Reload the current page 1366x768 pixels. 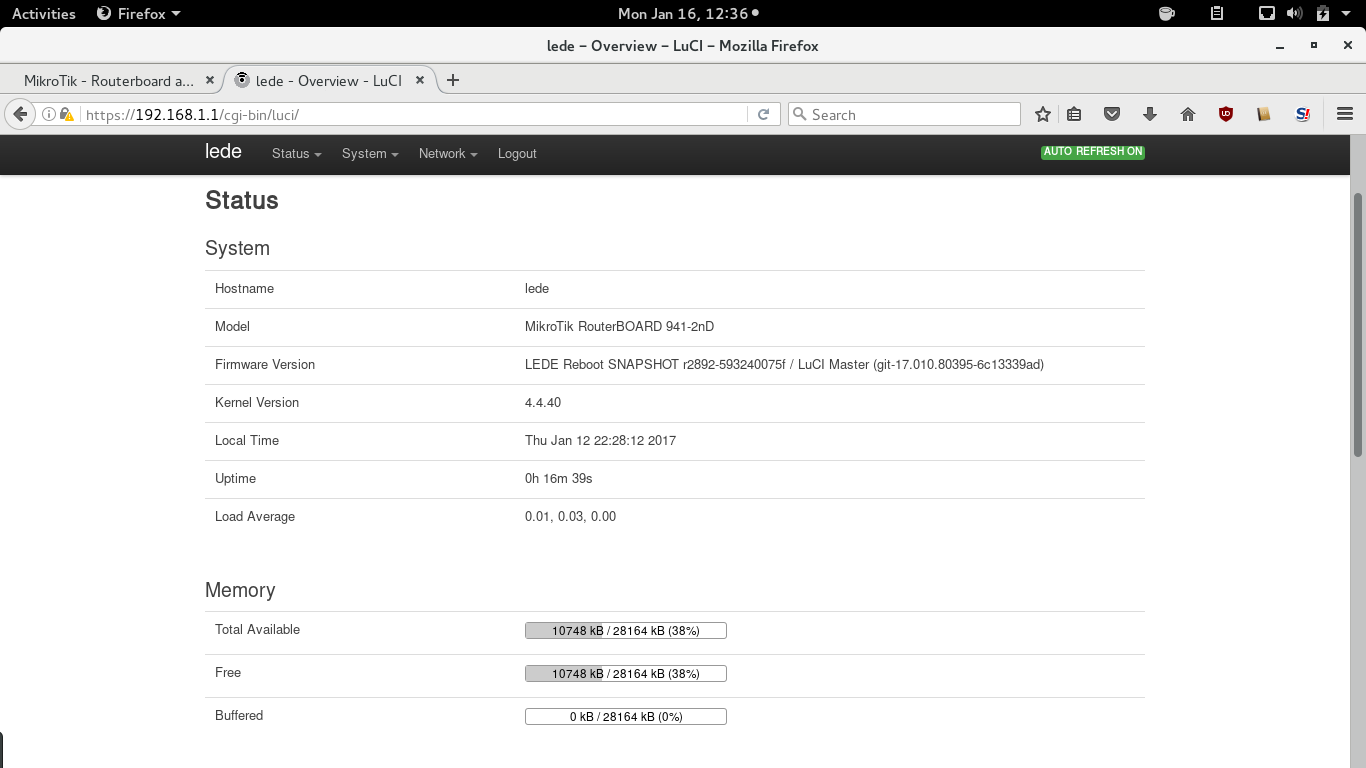tap(763, 115)
